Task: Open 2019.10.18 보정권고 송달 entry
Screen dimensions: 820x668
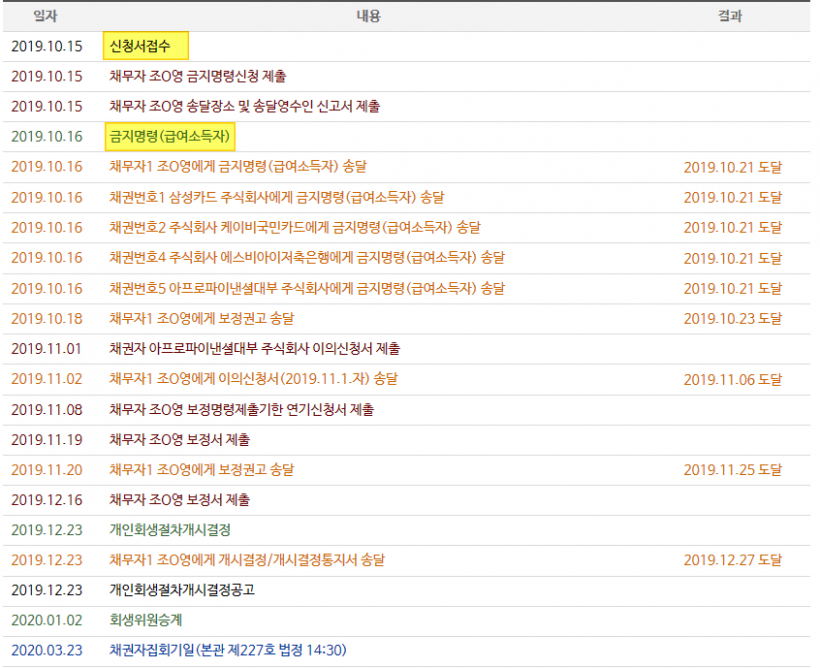Action: click(201, 318)
